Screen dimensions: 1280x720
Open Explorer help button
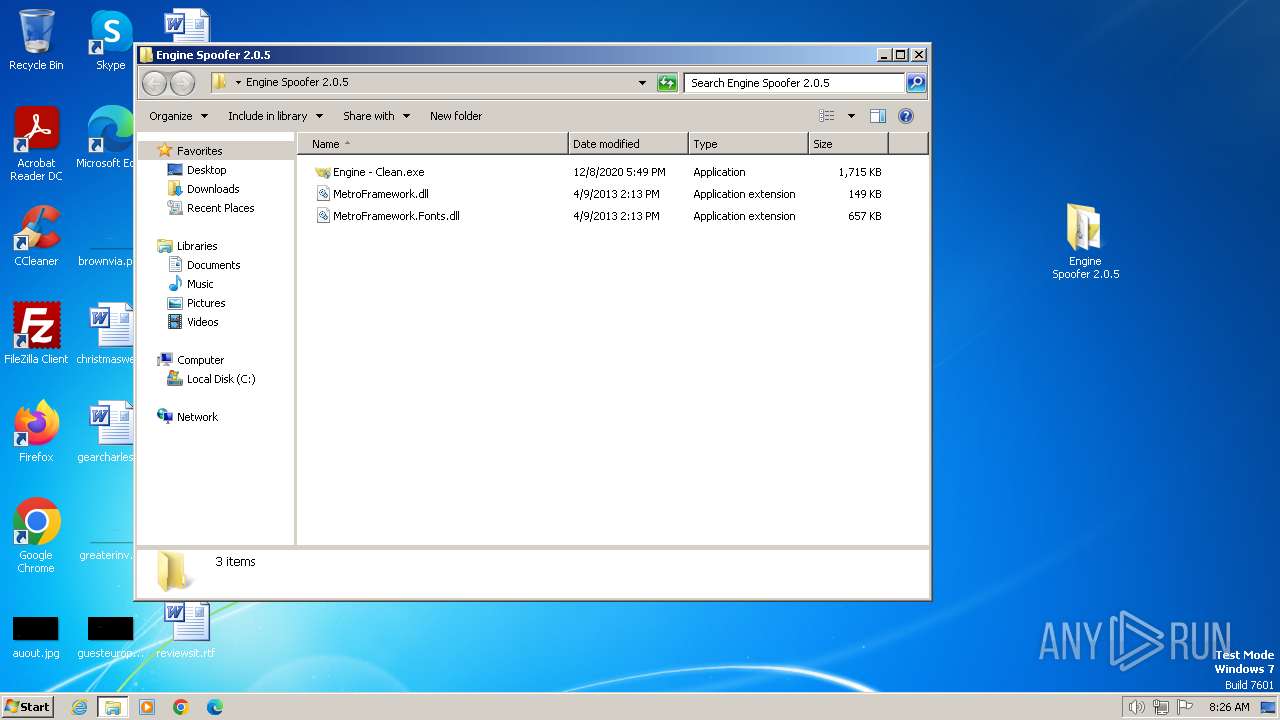906,116
